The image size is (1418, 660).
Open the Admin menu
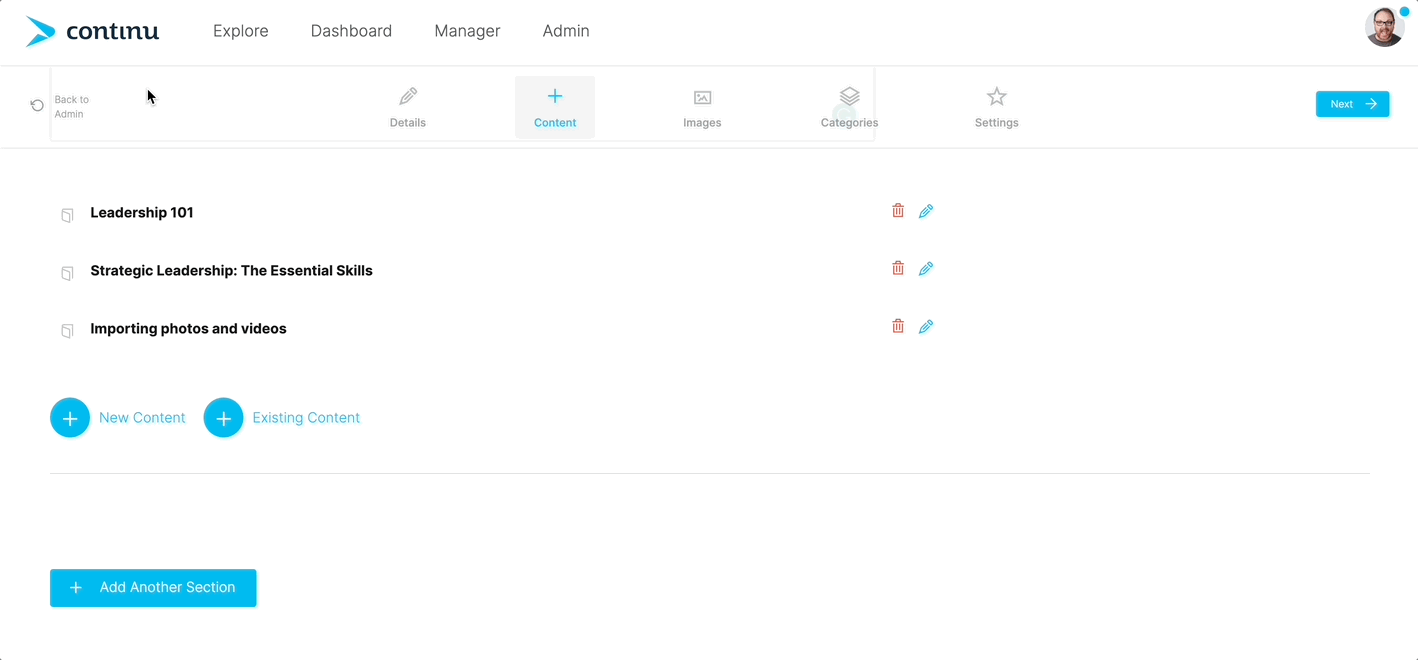tap(566, 31)
